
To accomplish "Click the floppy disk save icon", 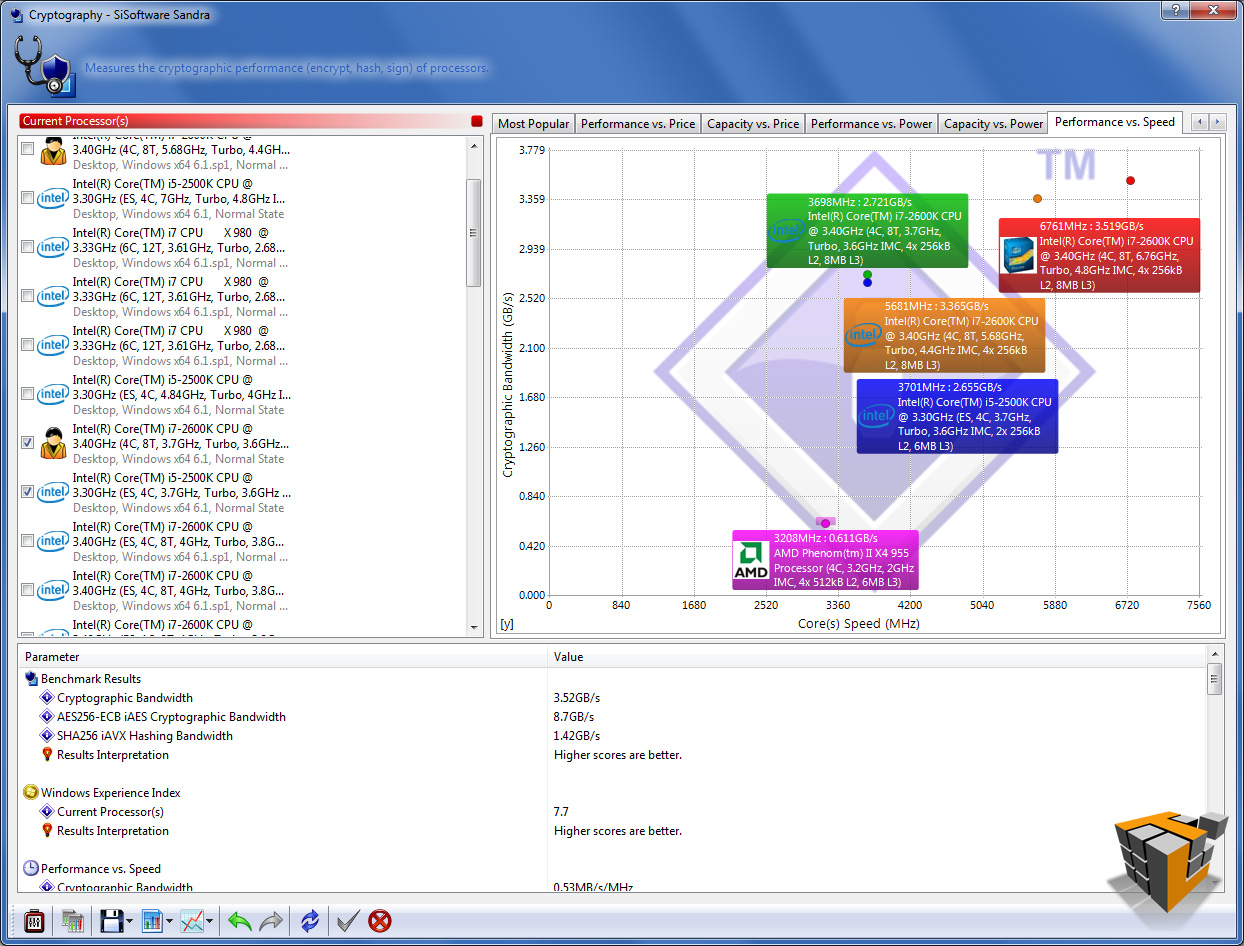I will tap(111, 920).
